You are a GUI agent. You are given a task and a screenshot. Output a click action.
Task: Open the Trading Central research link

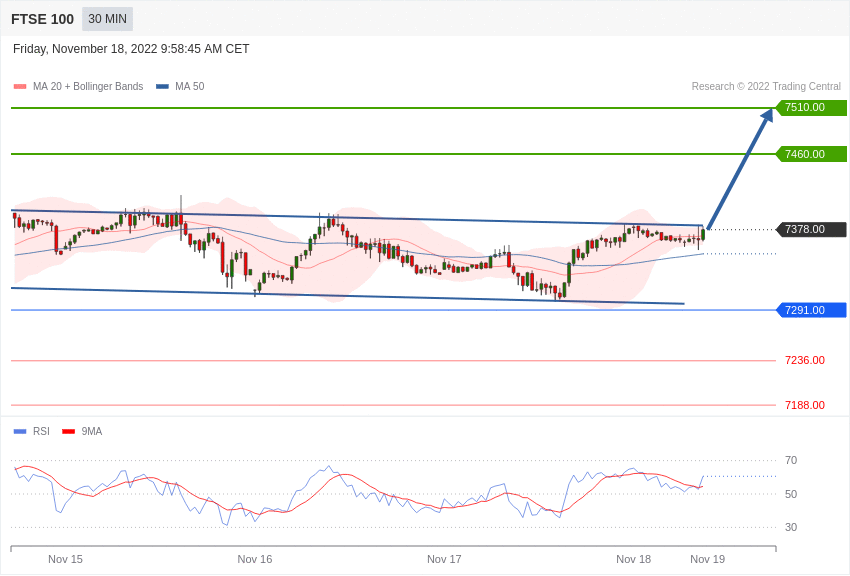coord(765,86)
